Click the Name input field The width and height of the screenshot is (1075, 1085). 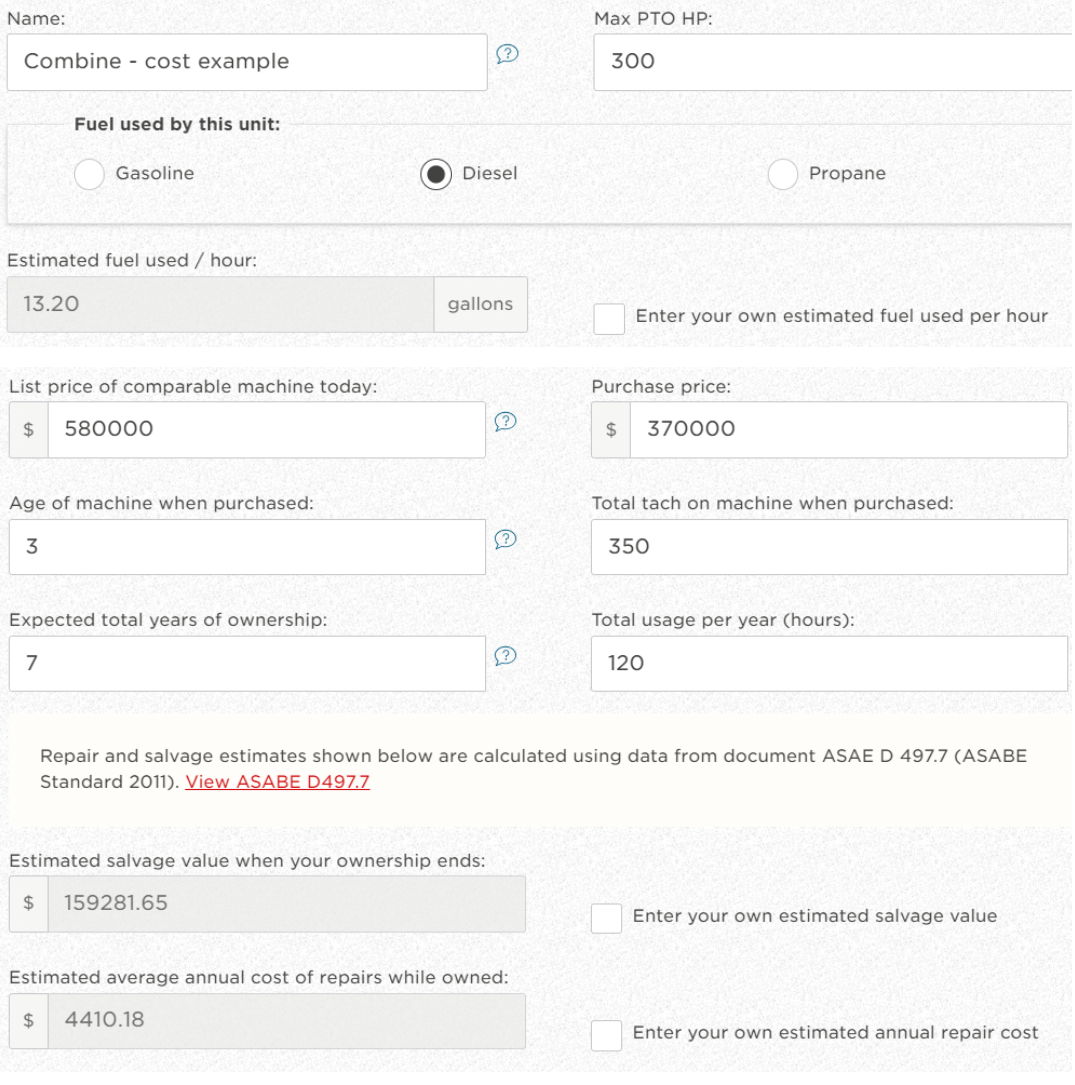pyautogui.click(x=247, y=62)
